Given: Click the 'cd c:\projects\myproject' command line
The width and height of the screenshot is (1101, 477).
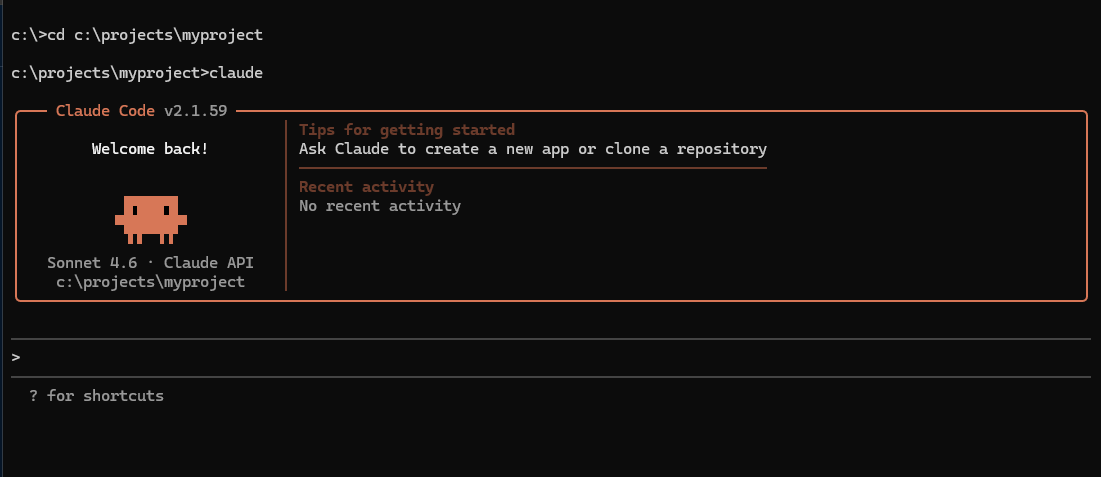Looking at the screenshot, I should pyautogui.click(x=155, y=35).
